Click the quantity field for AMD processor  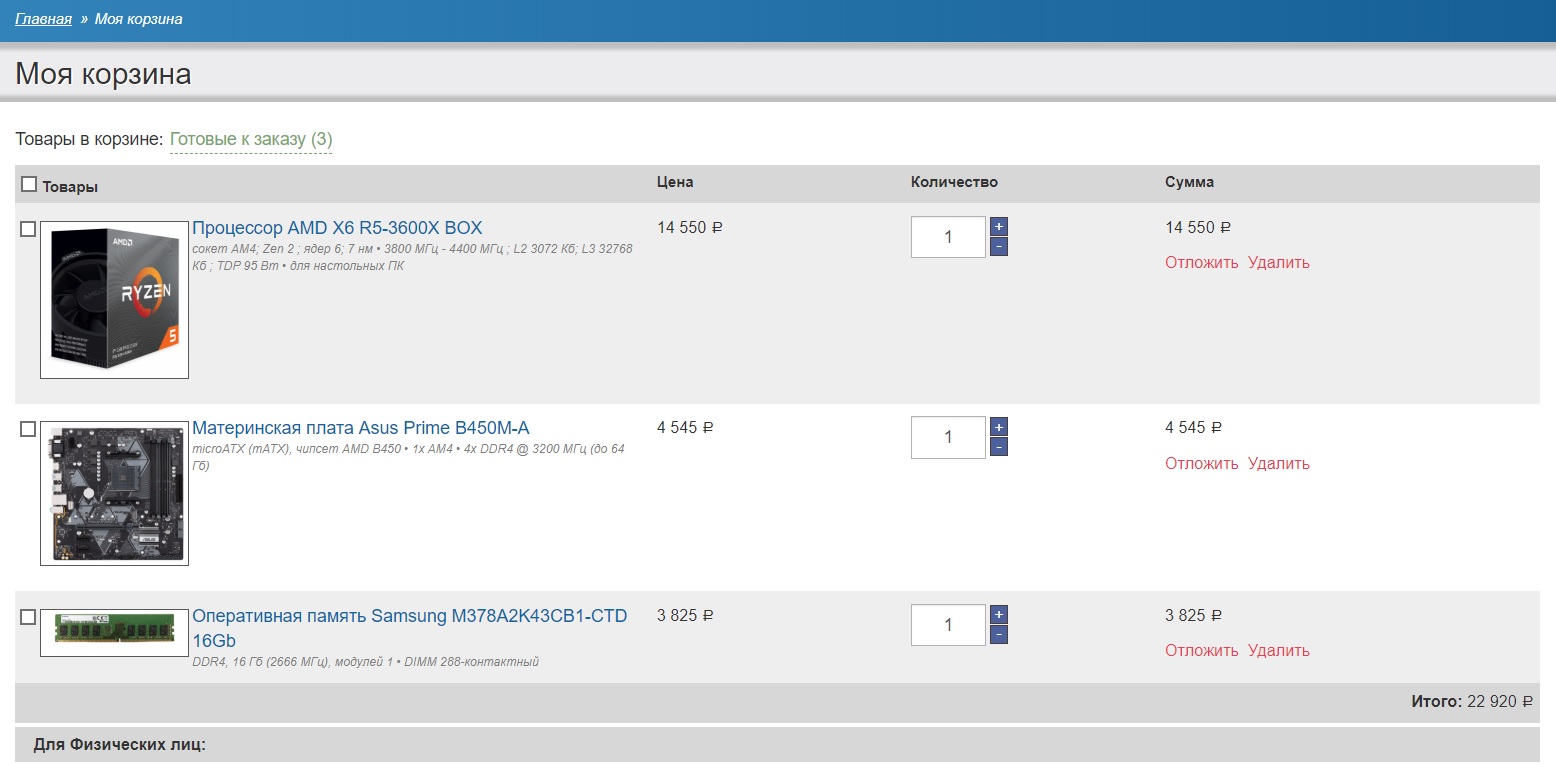[948, 237]
